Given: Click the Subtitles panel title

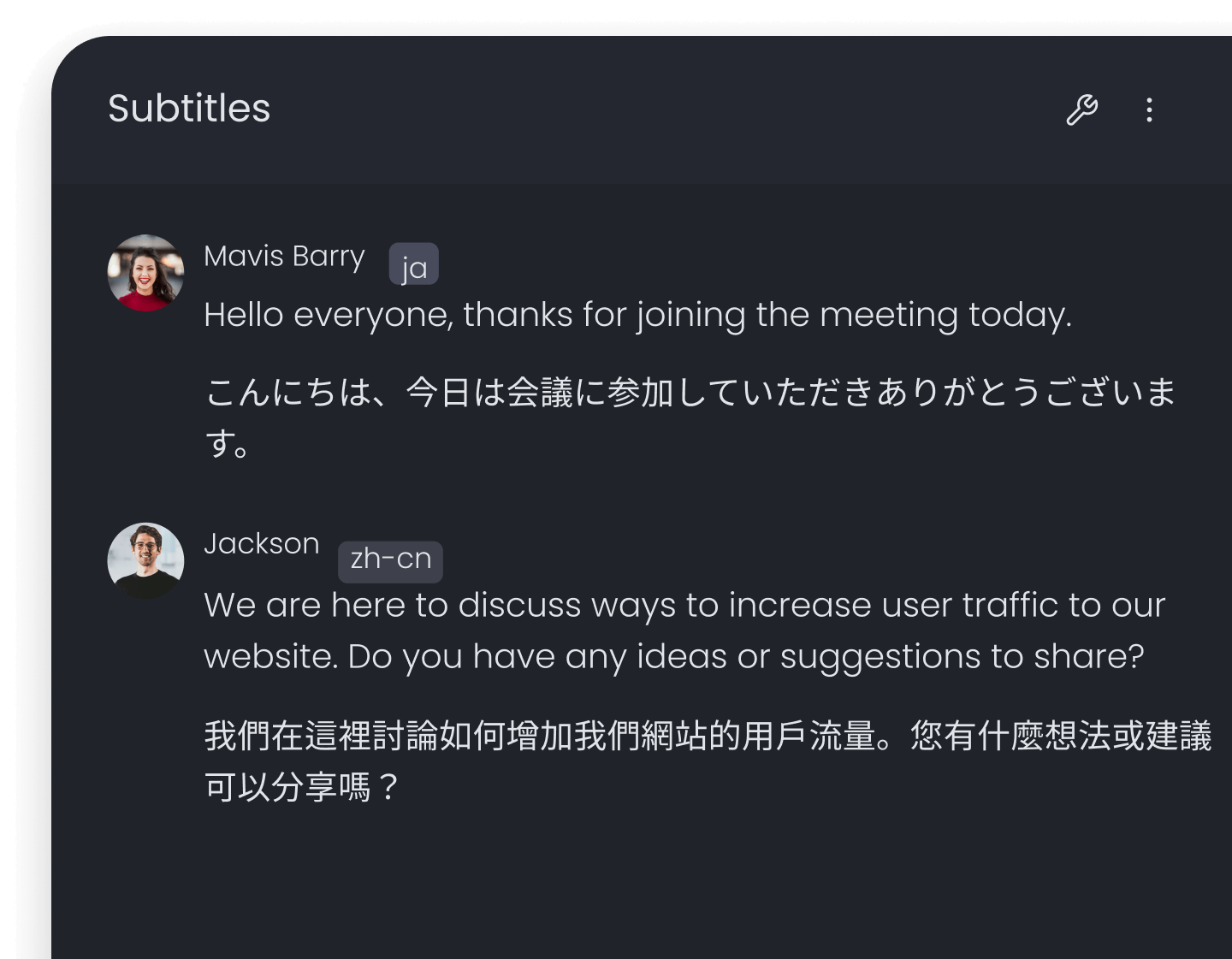Looking at the screenshot, I should coord(189,109).
